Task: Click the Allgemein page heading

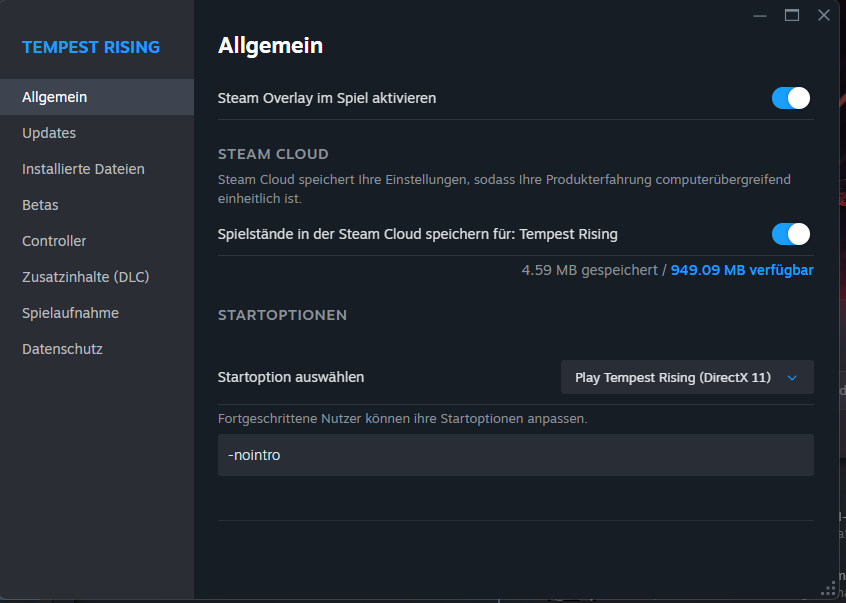Action: [270, 46]
